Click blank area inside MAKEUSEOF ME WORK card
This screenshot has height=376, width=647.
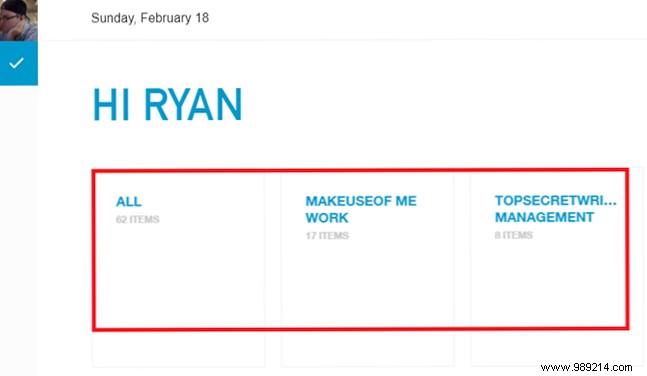[368, 285]
